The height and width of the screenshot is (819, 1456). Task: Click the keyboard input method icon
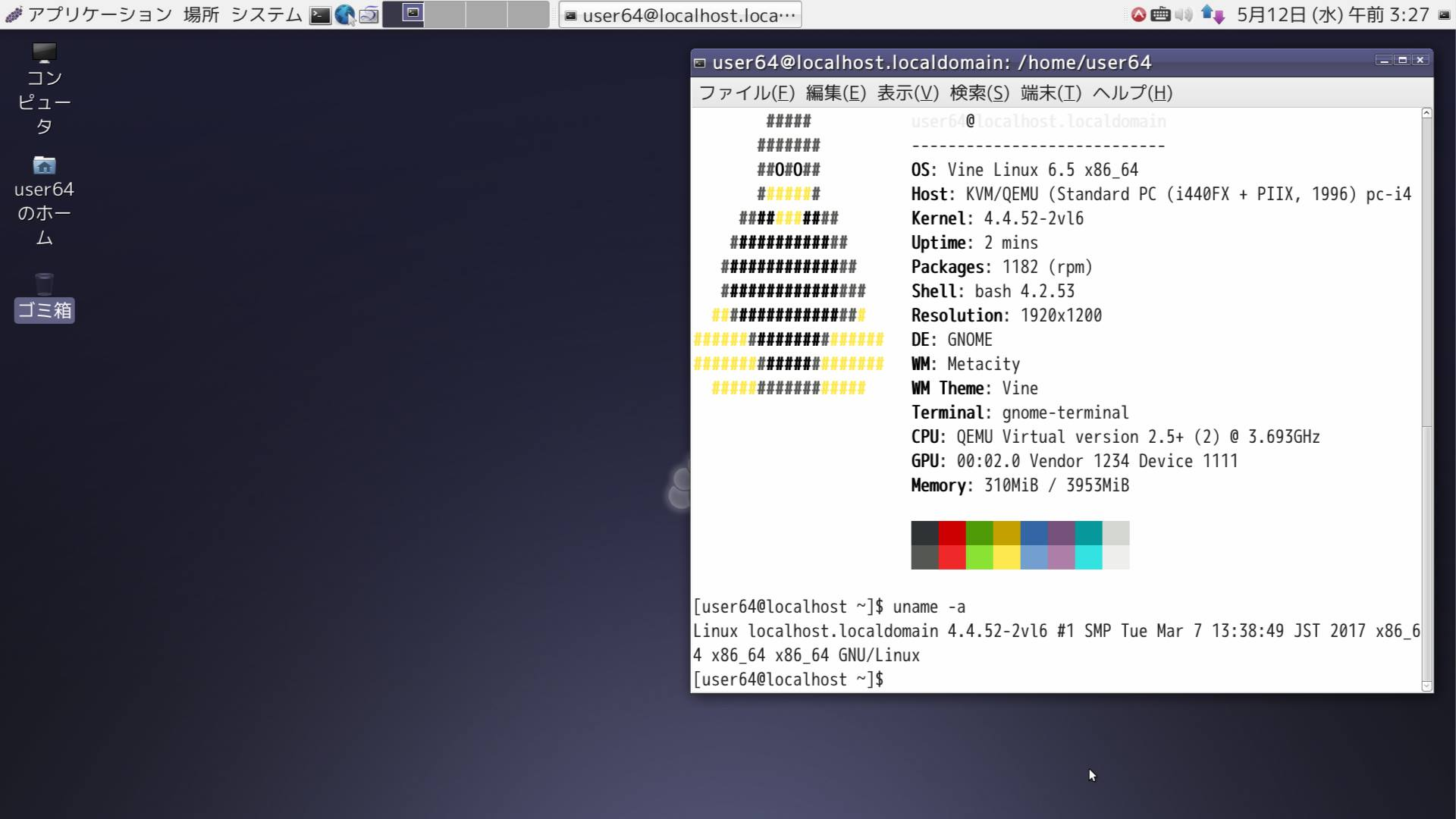pos(1160,14)
